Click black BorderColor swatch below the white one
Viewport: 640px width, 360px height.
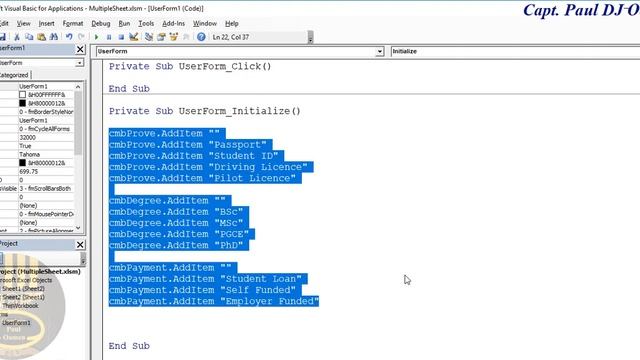(x=22, y=103)
